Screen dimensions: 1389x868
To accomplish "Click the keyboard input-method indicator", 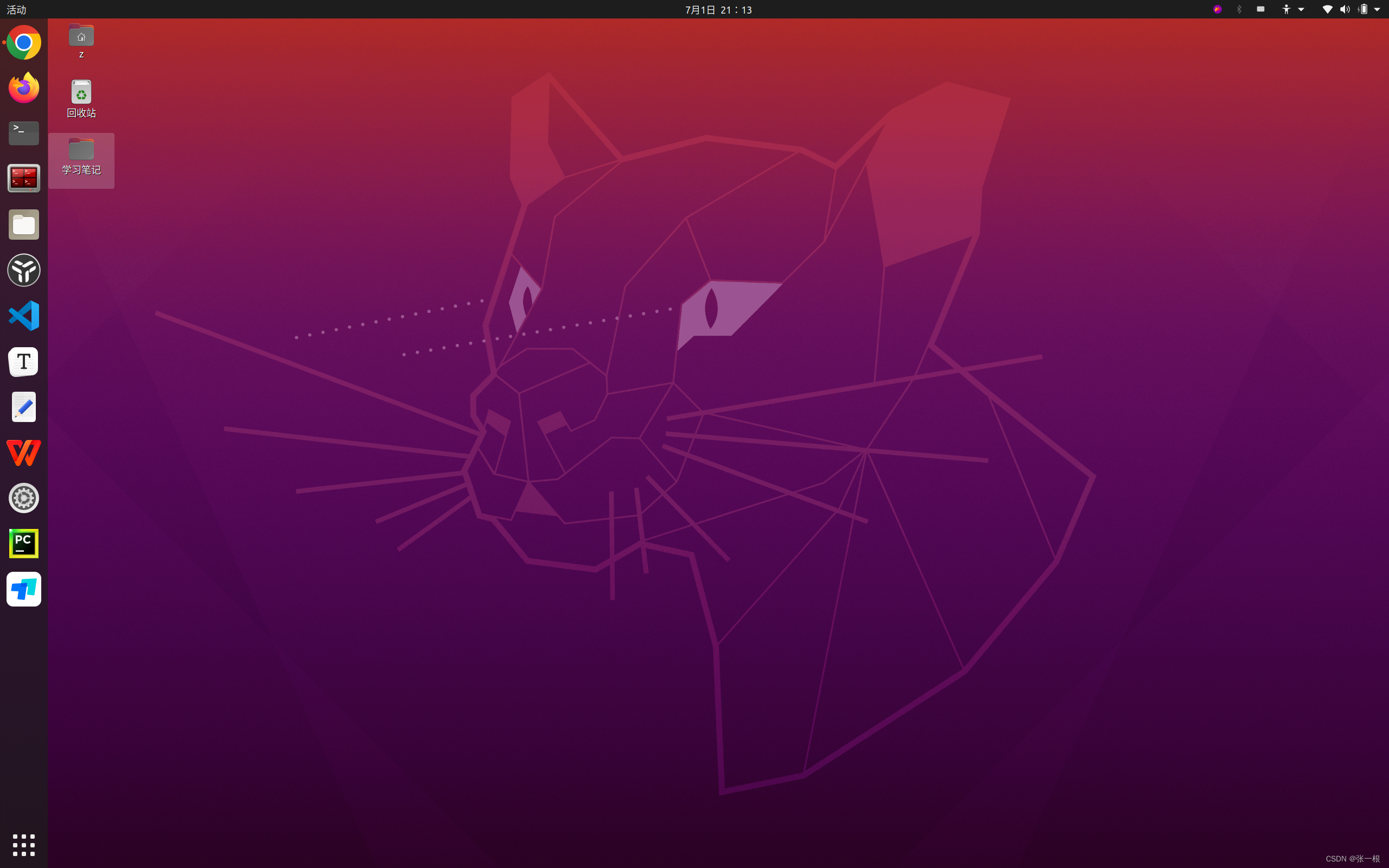I will click(x=1260, y=9).
